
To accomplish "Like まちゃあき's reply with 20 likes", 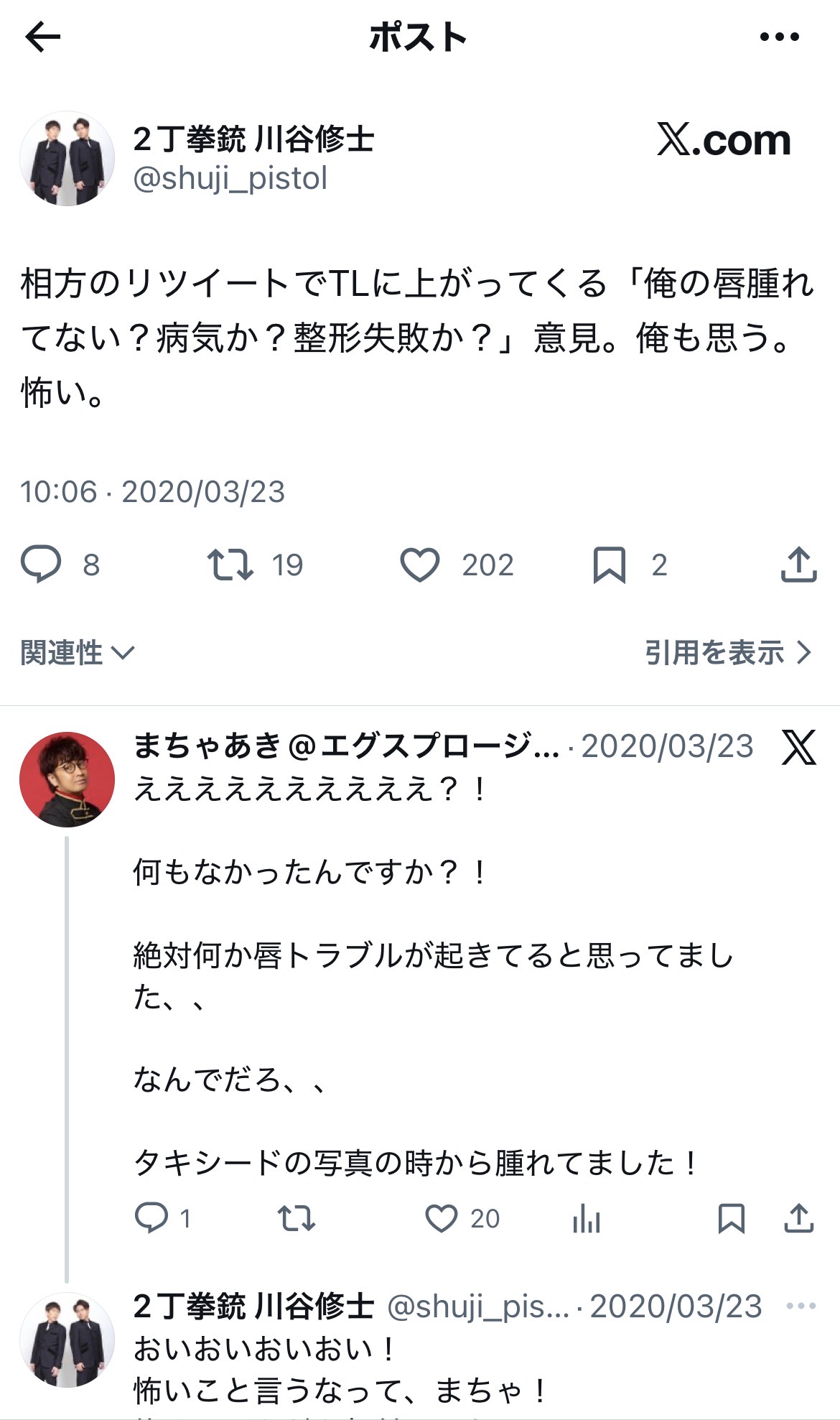I will (442, 1218).
